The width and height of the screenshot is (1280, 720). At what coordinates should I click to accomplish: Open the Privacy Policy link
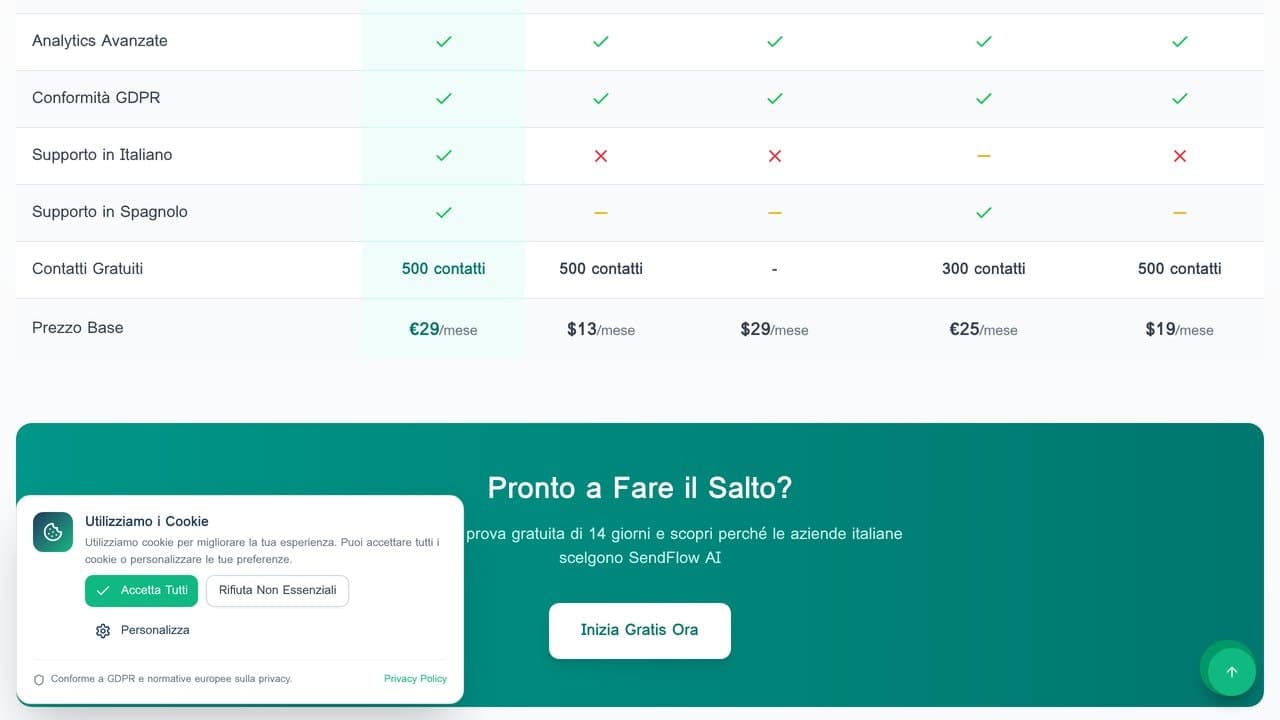click(x=415, y=679)
